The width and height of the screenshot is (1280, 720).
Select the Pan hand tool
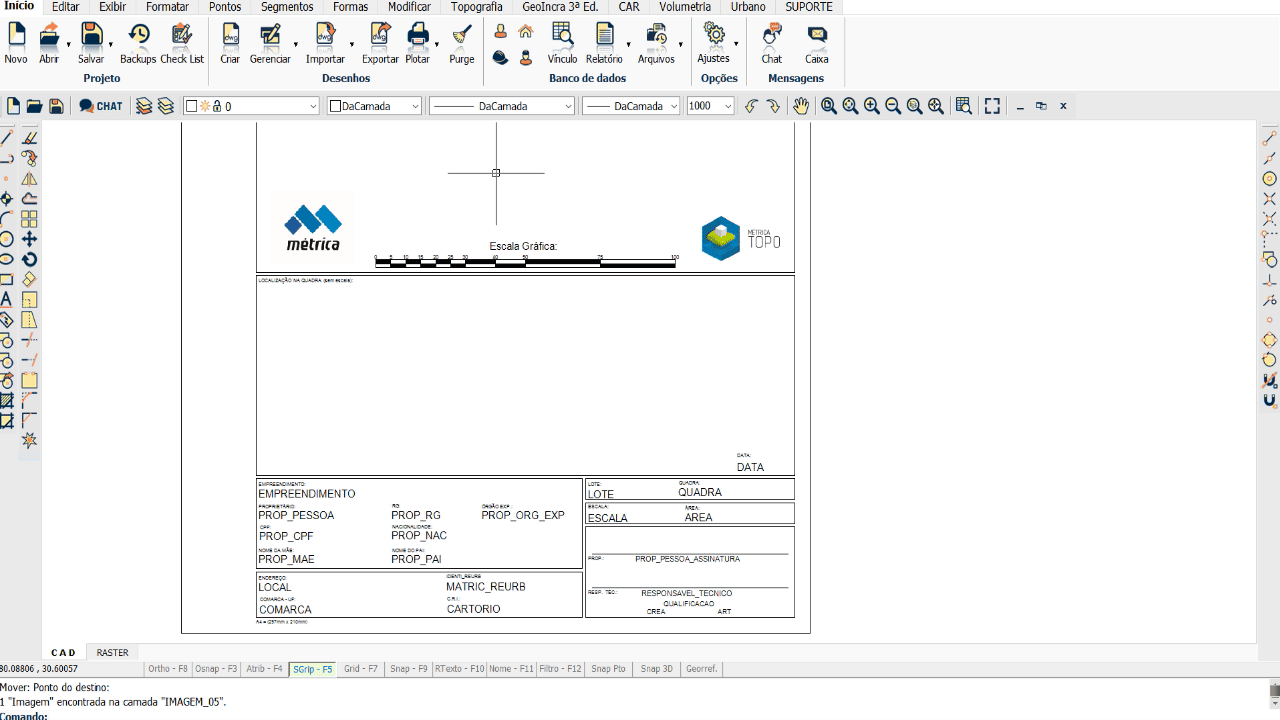pyautogui.click(x=801, y=106)
